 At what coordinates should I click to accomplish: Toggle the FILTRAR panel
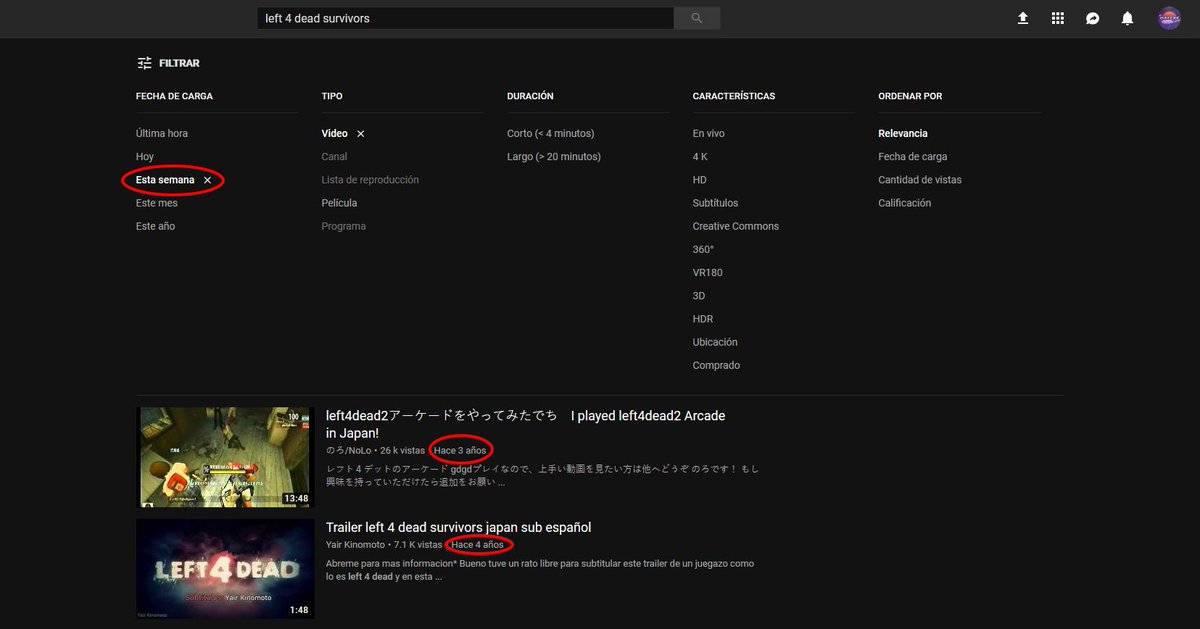168,63
